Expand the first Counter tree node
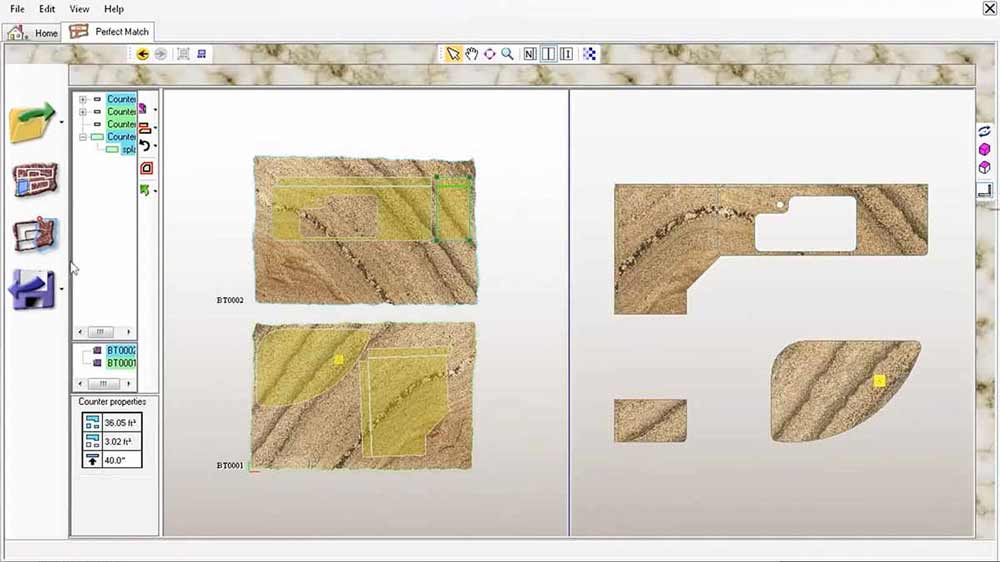The height and width of the screenshot is (562, 1000). pos(82,100)
